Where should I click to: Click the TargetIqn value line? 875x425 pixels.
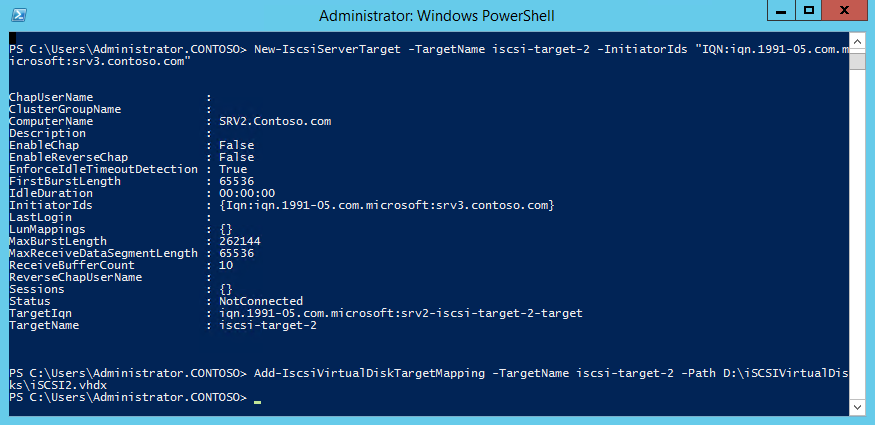[400, 313]
